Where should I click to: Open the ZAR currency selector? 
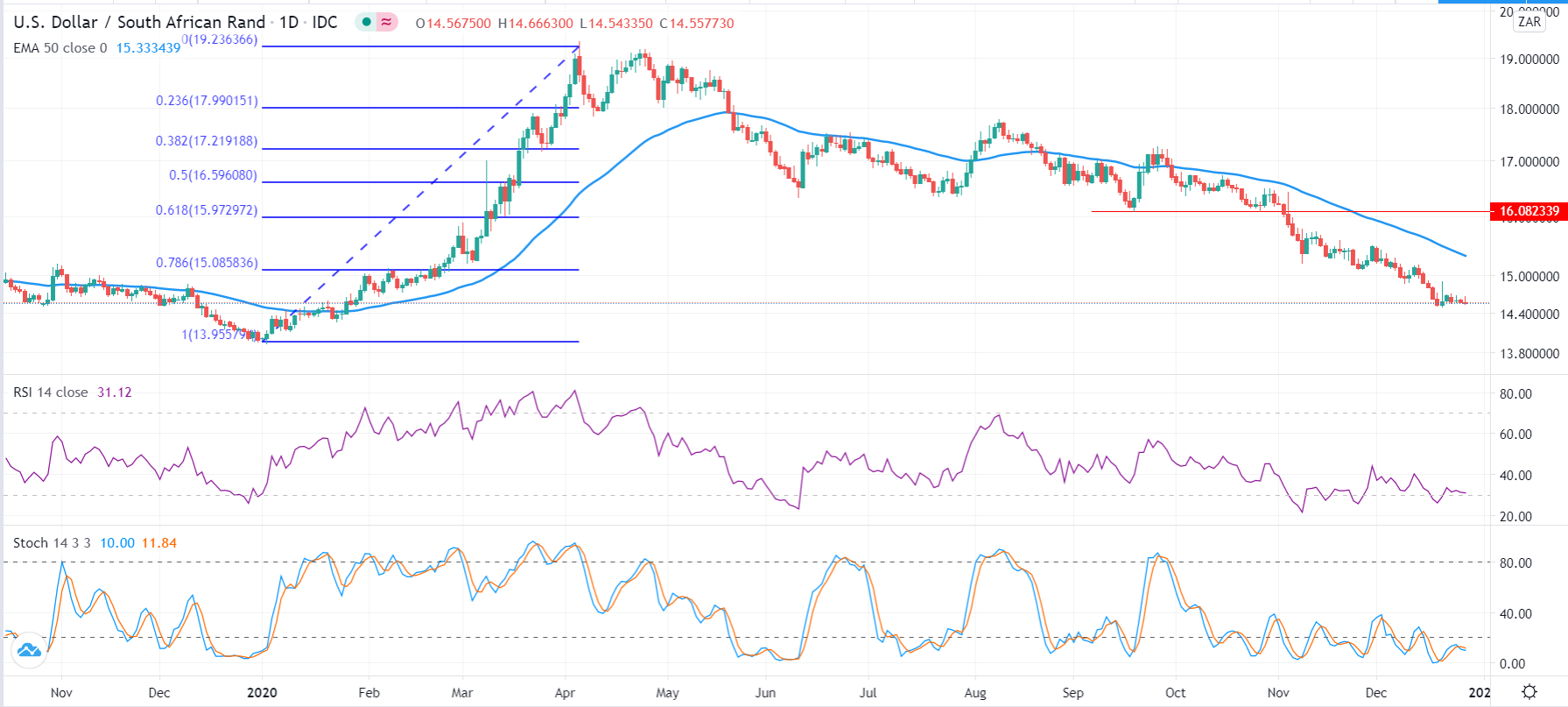pos(1529,22)
